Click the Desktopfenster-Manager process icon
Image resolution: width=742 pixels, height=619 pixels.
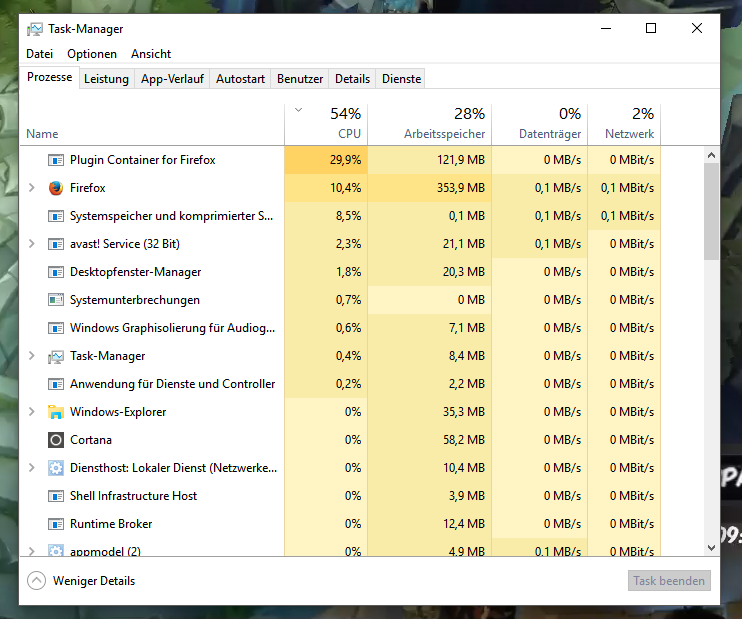56,272
